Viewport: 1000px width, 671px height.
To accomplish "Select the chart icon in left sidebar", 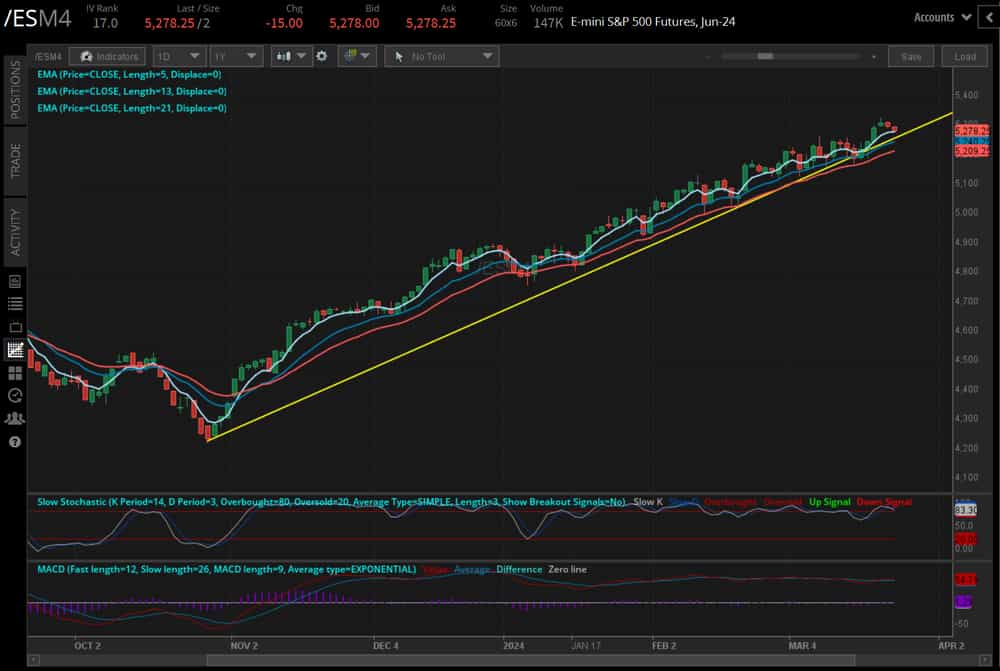I will (x=14, y=350).
